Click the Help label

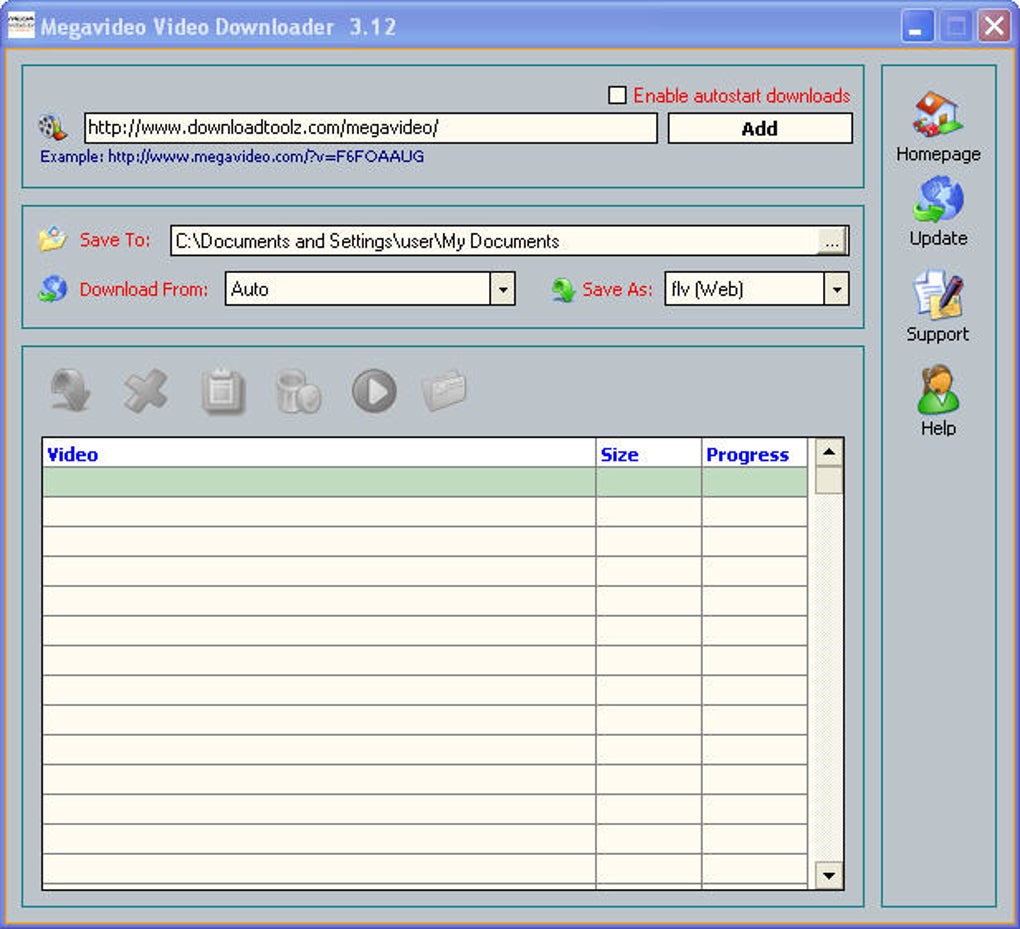click(938, 428)
